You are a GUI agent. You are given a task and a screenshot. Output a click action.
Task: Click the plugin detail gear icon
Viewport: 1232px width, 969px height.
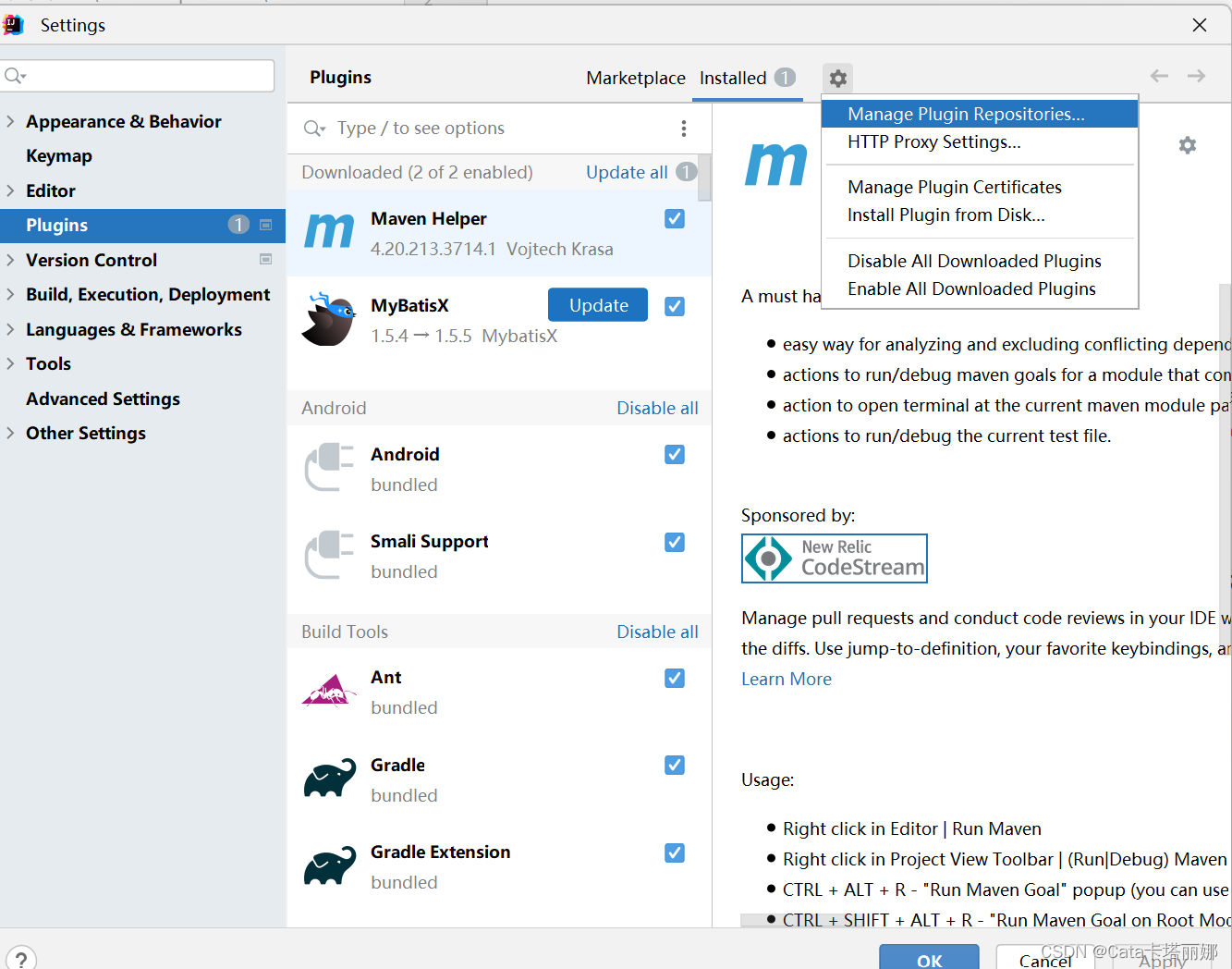tap(1188, 145)
